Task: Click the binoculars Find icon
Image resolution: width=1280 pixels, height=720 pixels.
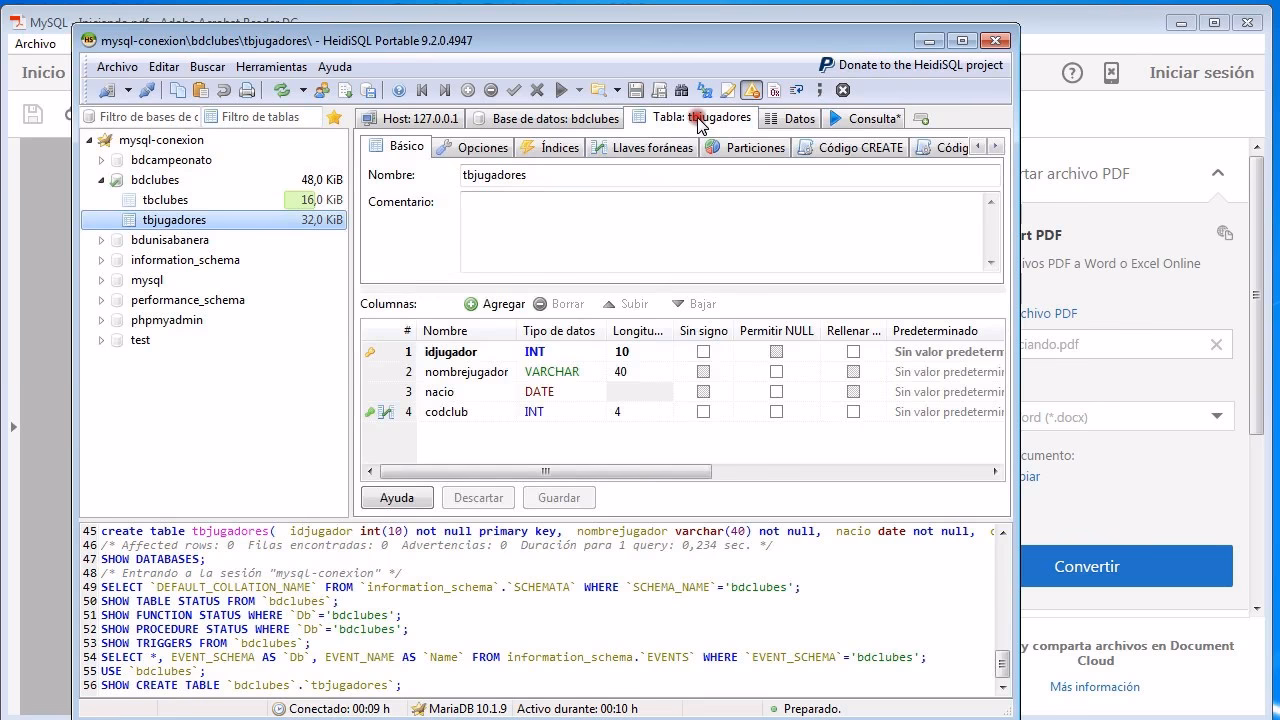Action: 681,90
